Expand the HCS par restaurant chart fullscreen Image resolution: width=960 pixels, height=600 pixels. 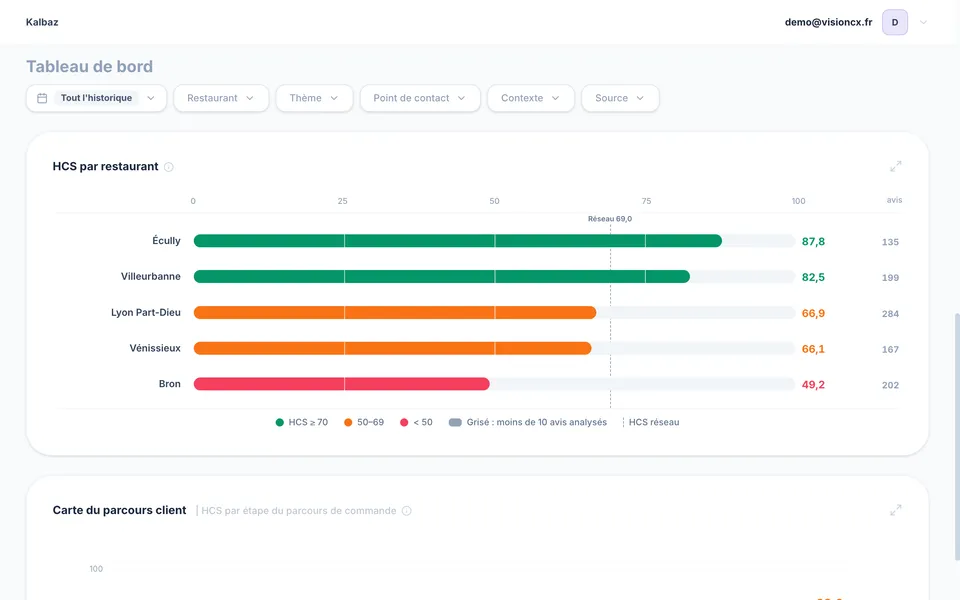(896, 167)
